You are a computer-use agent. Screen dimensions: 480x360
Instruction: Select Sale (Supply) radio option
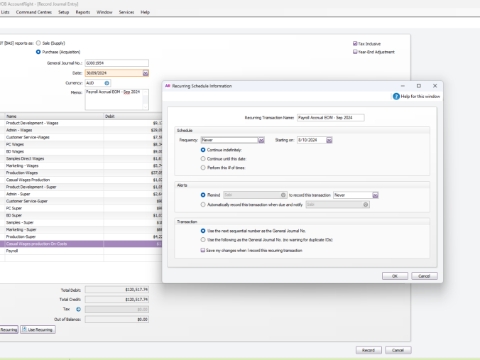click(38, 43)
